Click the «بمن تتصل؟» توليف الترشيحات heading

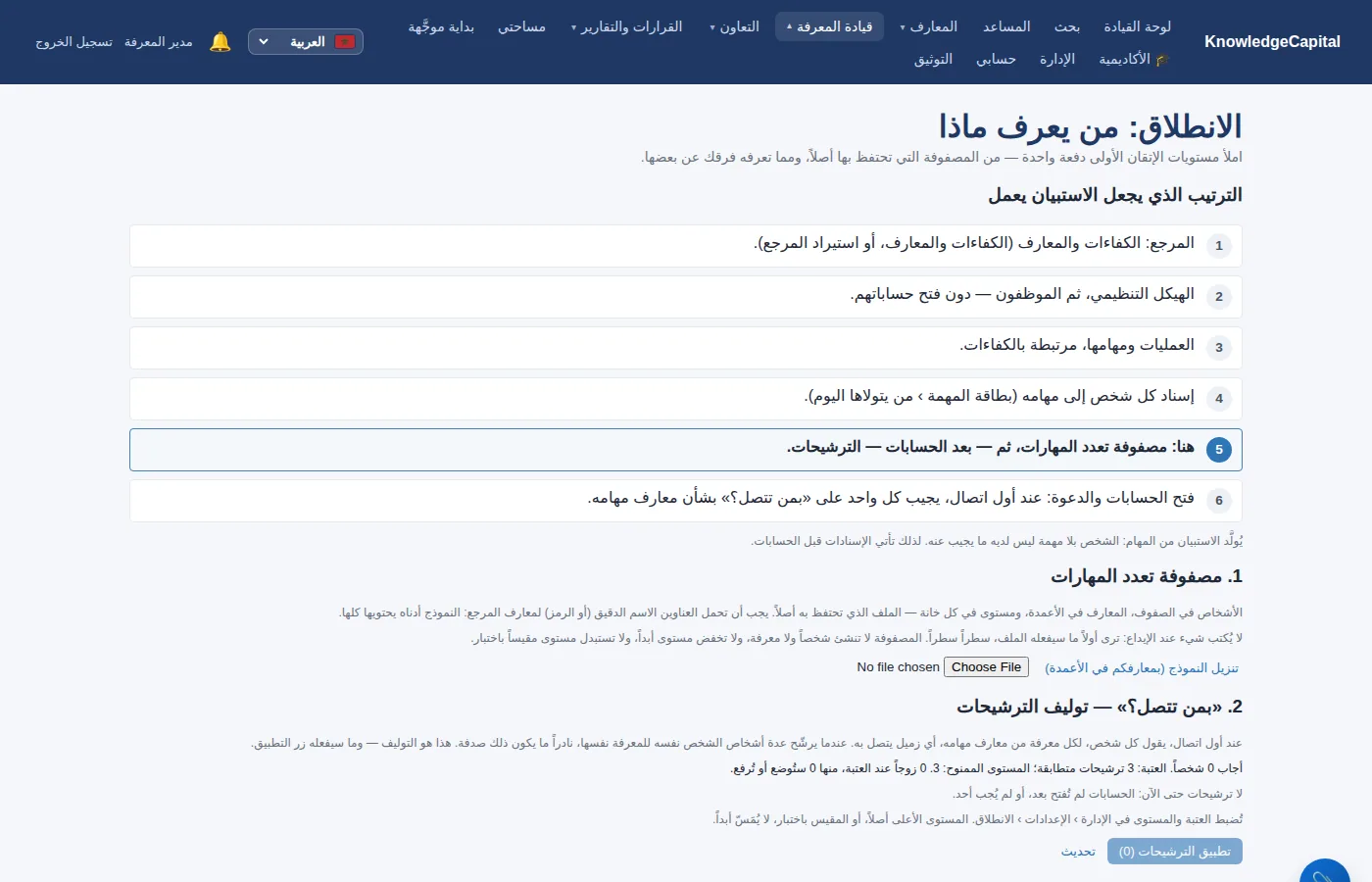pos(1100,707)
